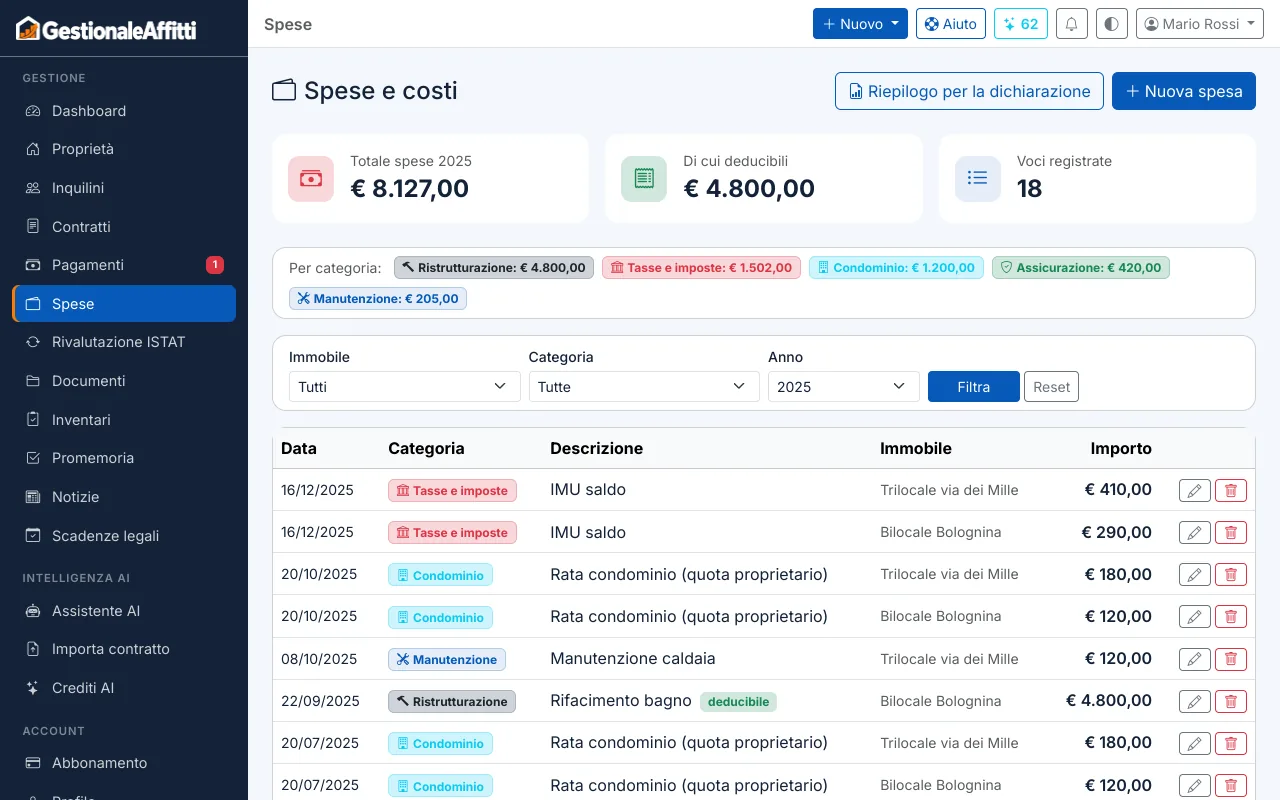Click the Condominio € 1.200,00 category badge

(x=896, y=268)
